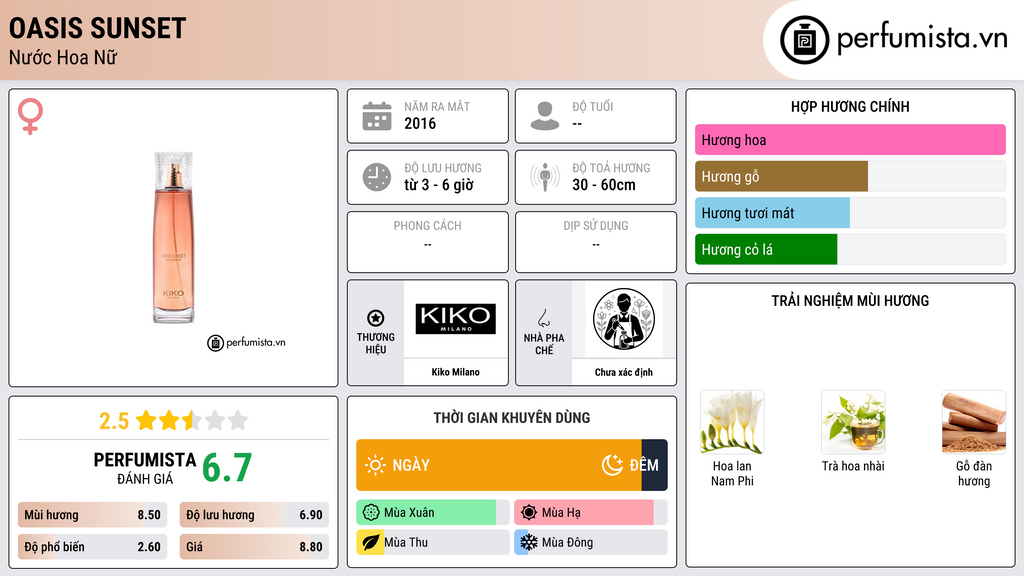The image size is (1024, 576).
Task: Click the brown Hương gỗ accord bar
Action: point(781,176)
